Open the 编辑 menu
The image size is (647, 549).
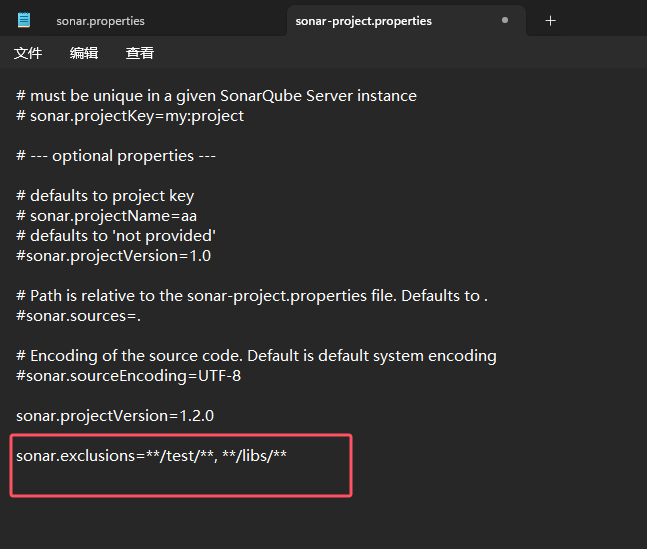click(x=84, y=53)
